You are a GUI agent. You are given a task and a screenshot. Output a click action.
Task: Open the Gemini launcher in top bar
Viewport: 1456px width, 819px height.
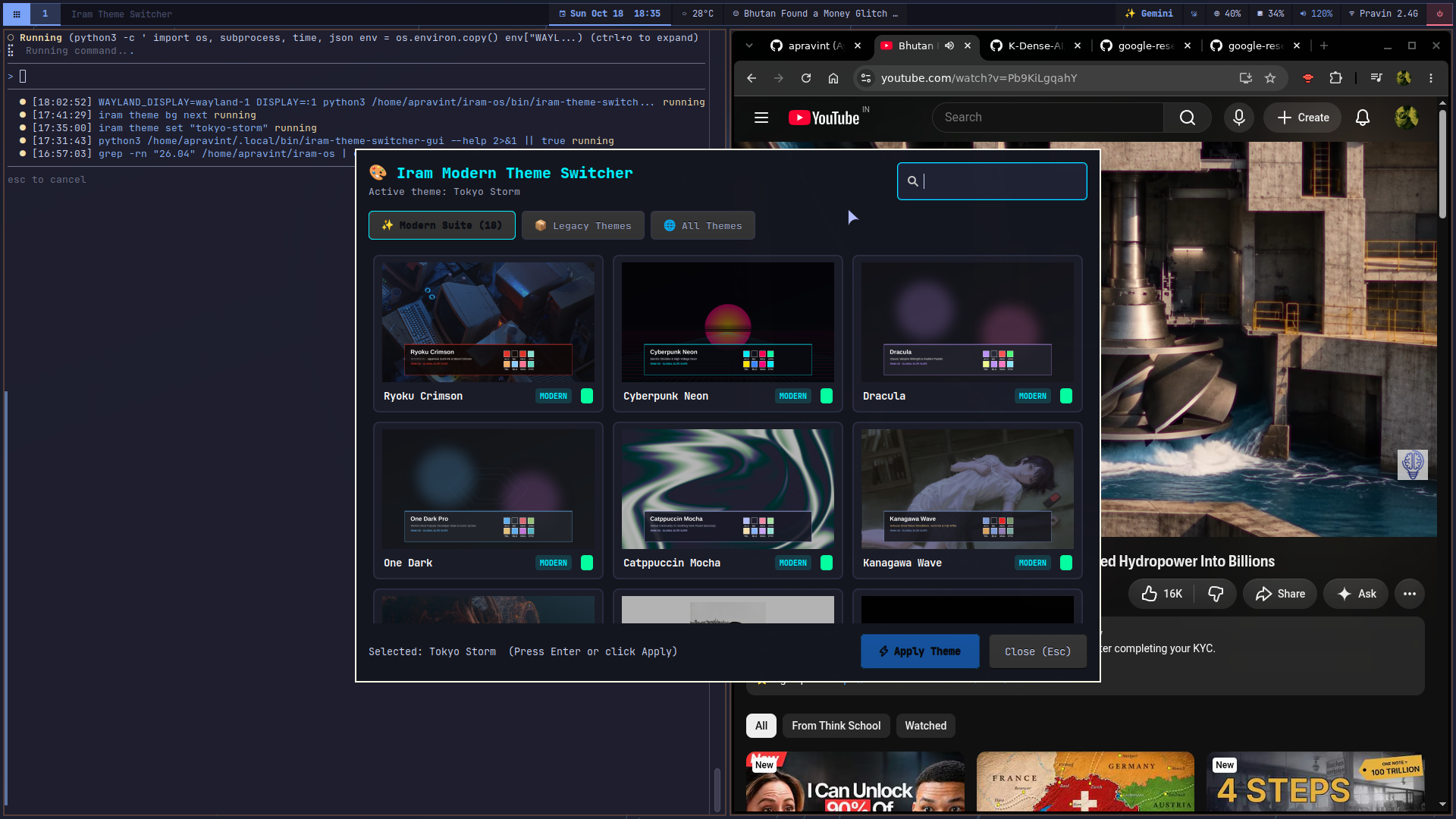pyautogui.click(x=1149, y=14)
